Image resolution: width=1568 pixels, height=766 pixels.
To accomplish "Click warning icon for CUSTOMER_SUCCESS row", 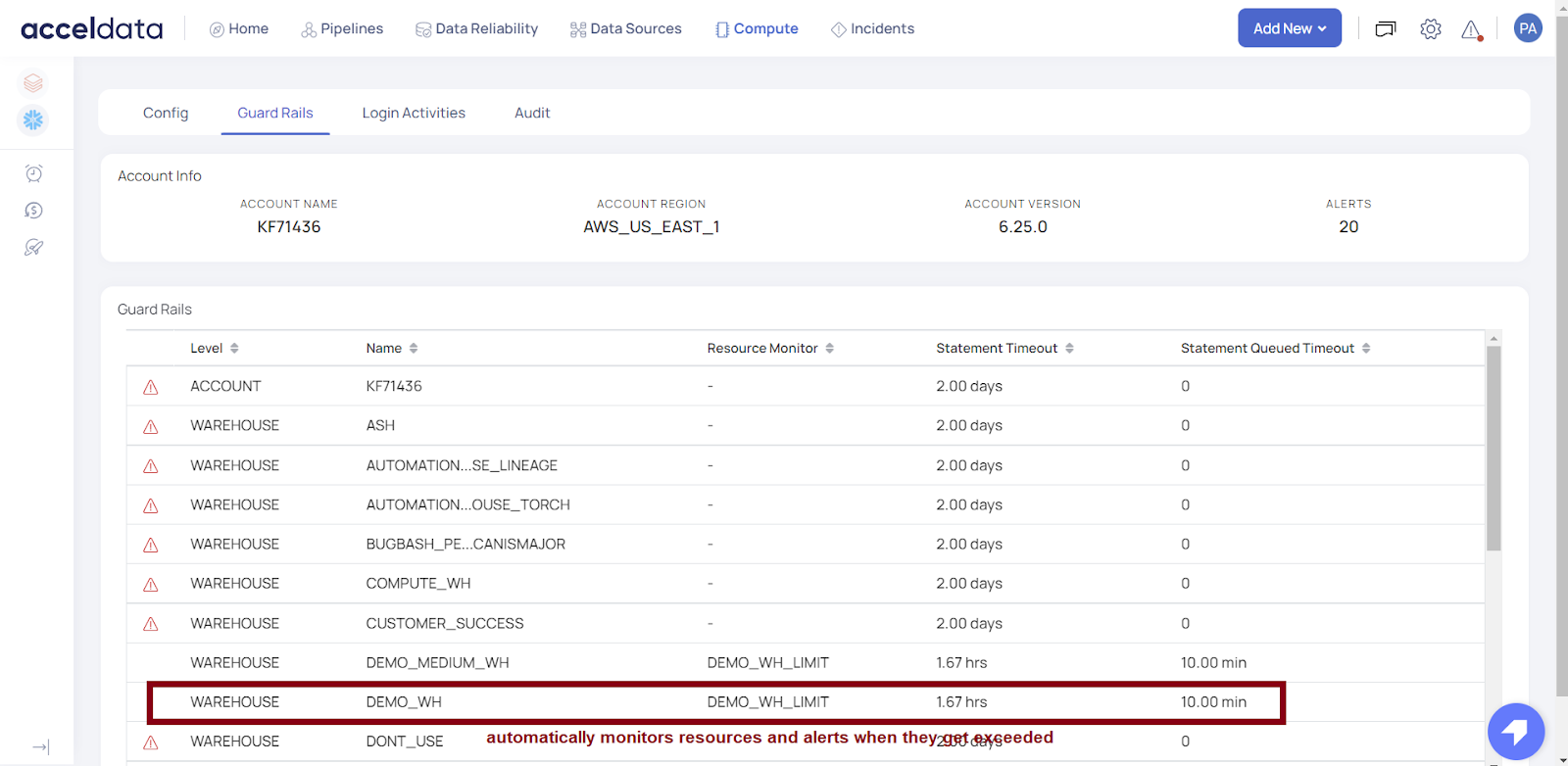I will click(x=151, y=624).
